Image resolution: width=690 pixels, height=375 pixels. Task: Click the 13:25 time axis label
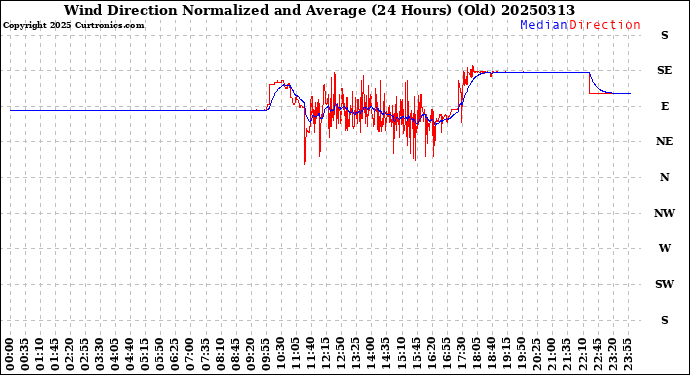pos(355,354)
